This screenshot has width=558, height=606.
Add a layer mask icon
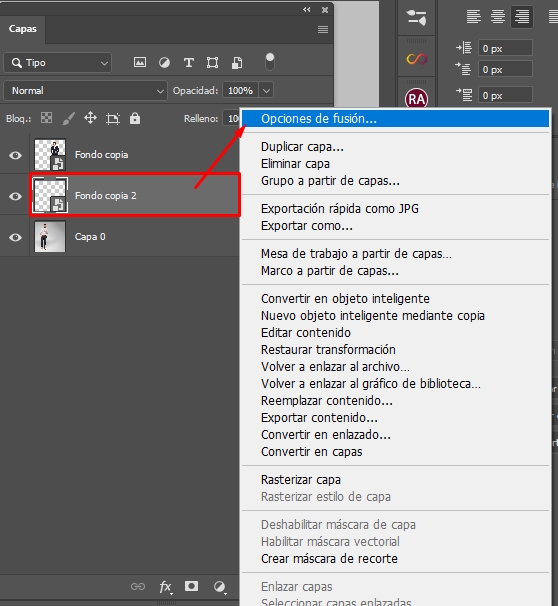pyautogui.click(x=191, y=586)
